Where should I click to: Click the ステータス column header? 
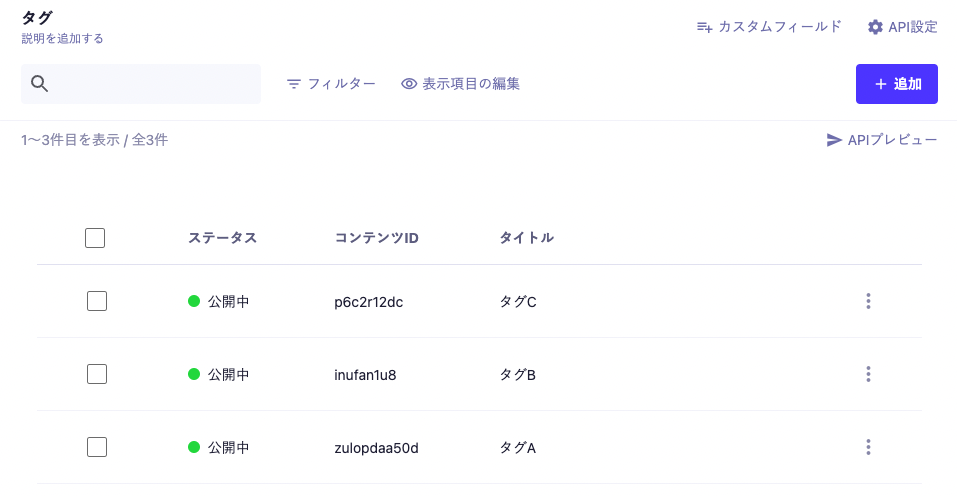click(x=222, y=238)
